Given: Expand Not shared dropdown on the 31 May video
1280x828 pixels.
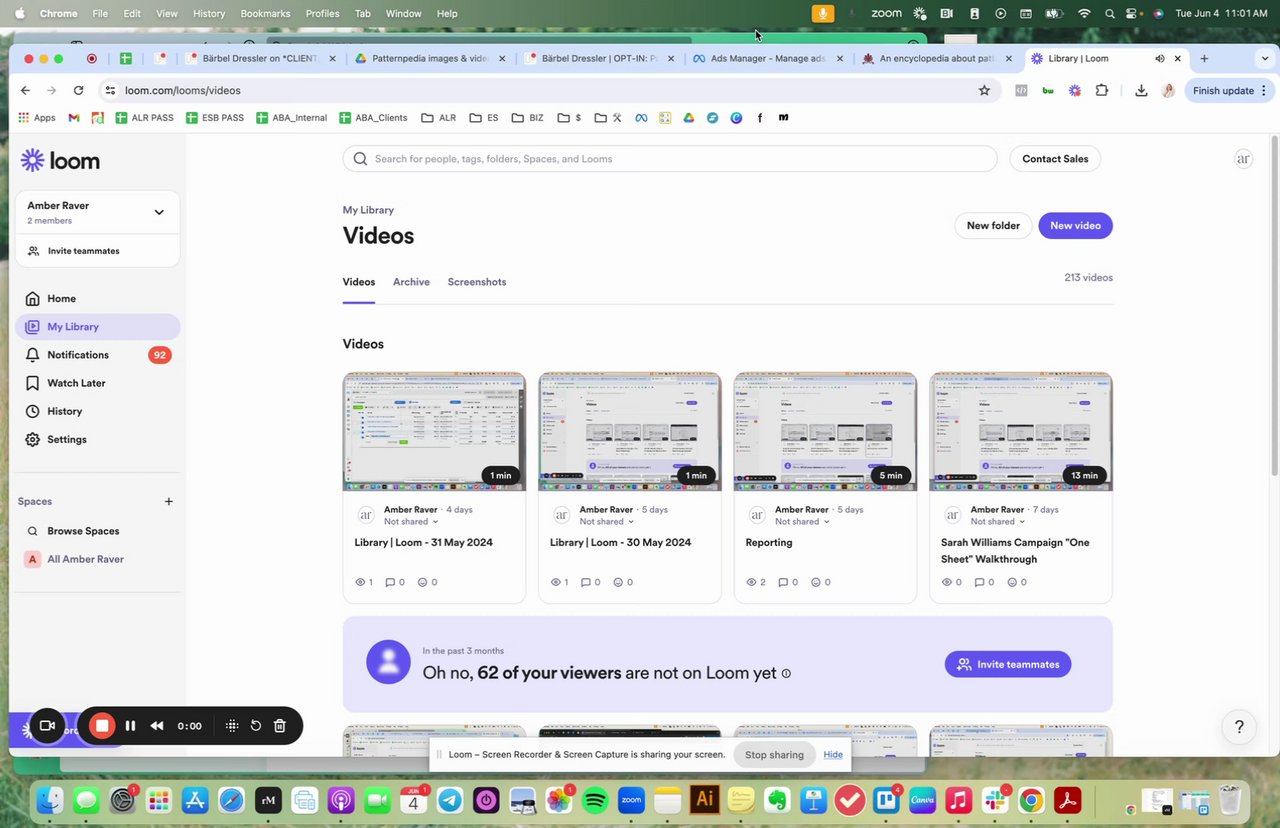Looking at the screenshot, I should coord(411,522).
